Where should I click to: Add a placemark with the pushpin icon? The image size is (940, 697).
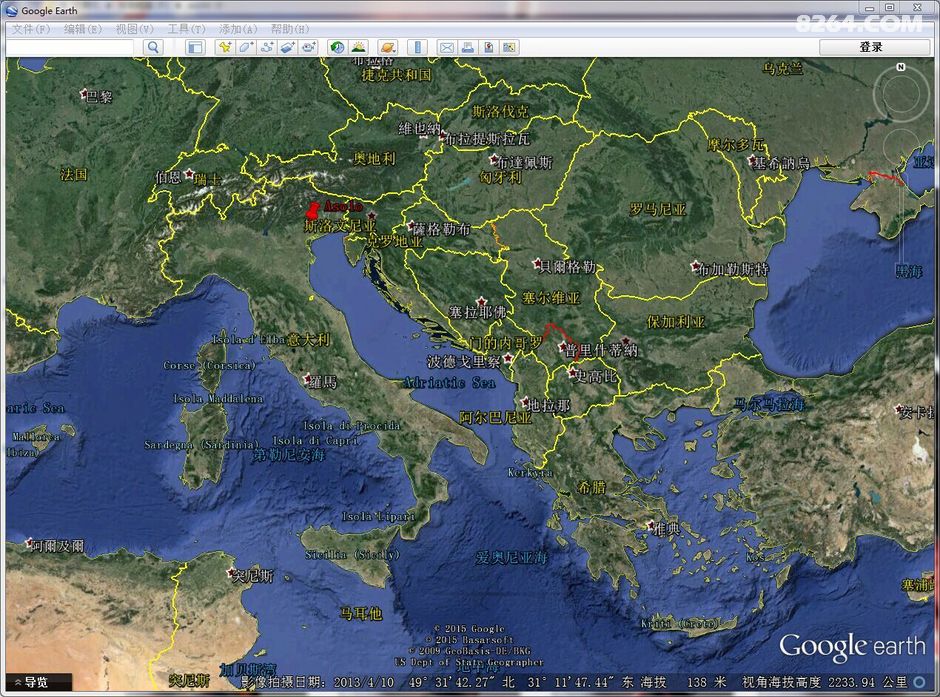tap(225, 47)
